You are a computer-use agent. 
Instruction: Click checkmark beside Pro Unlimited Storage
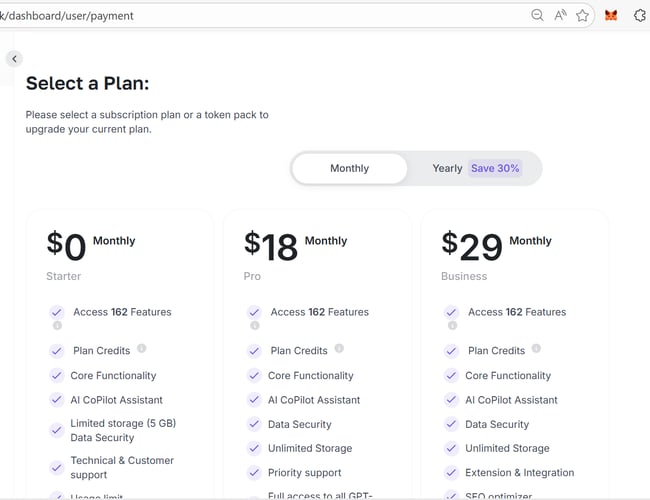[x=253, y=448]
